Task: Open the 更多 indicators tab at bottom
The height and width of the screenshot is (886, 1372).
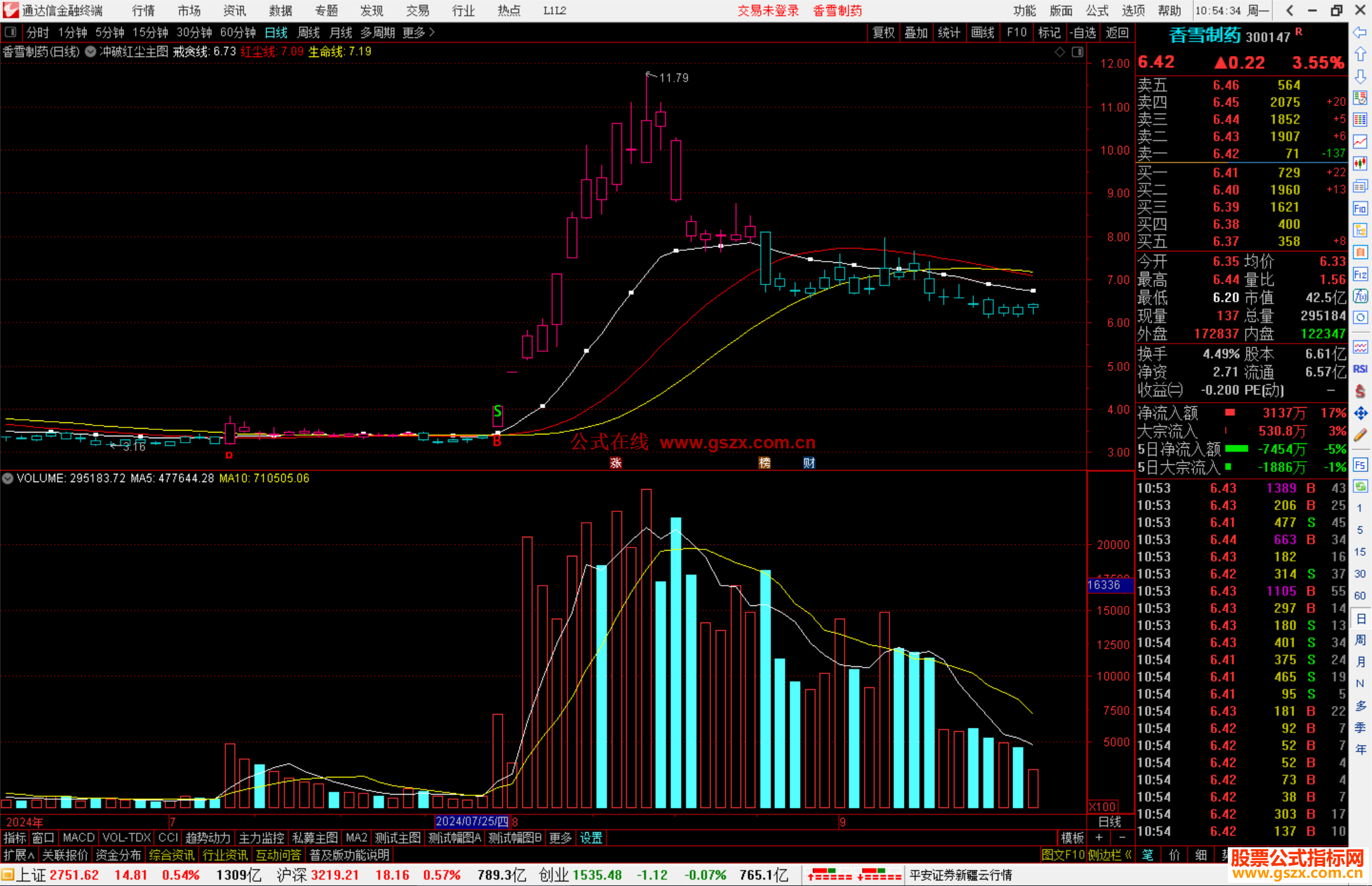Action: coord(560,838)
